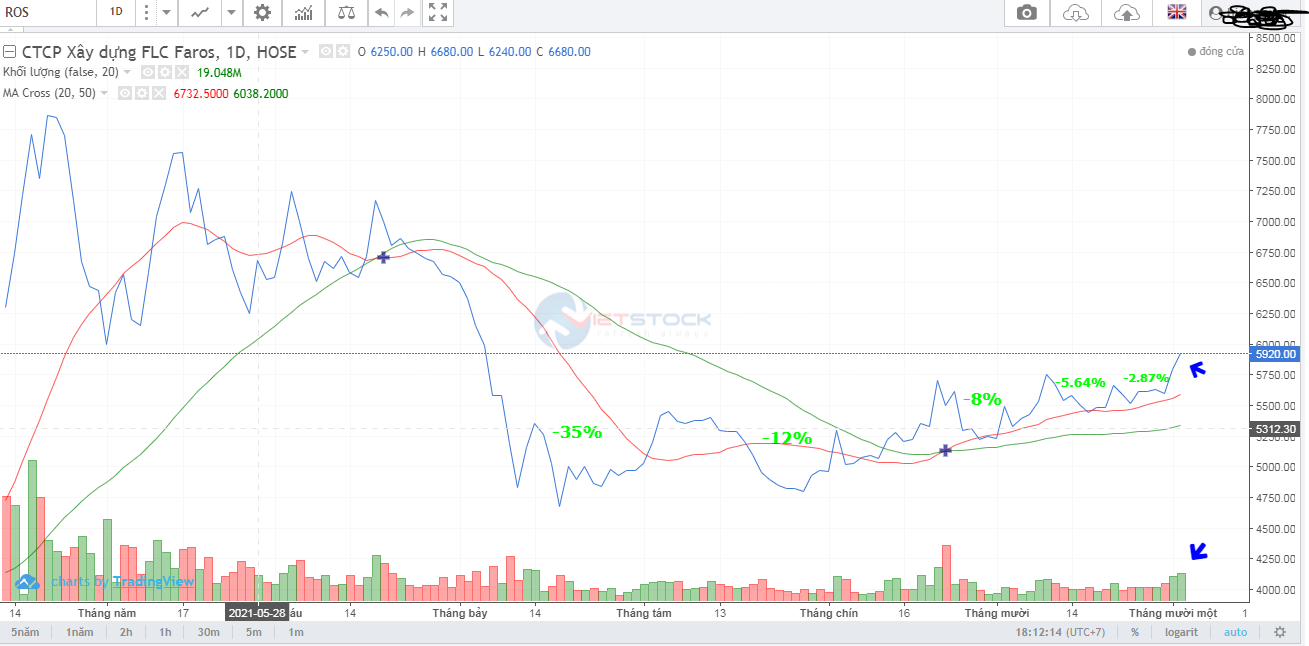Hide the Khối lượng volume indicator
Image resolution: width=1309 pixels, height=646 pixels.
pyautogui.click(x=147, y=72)
